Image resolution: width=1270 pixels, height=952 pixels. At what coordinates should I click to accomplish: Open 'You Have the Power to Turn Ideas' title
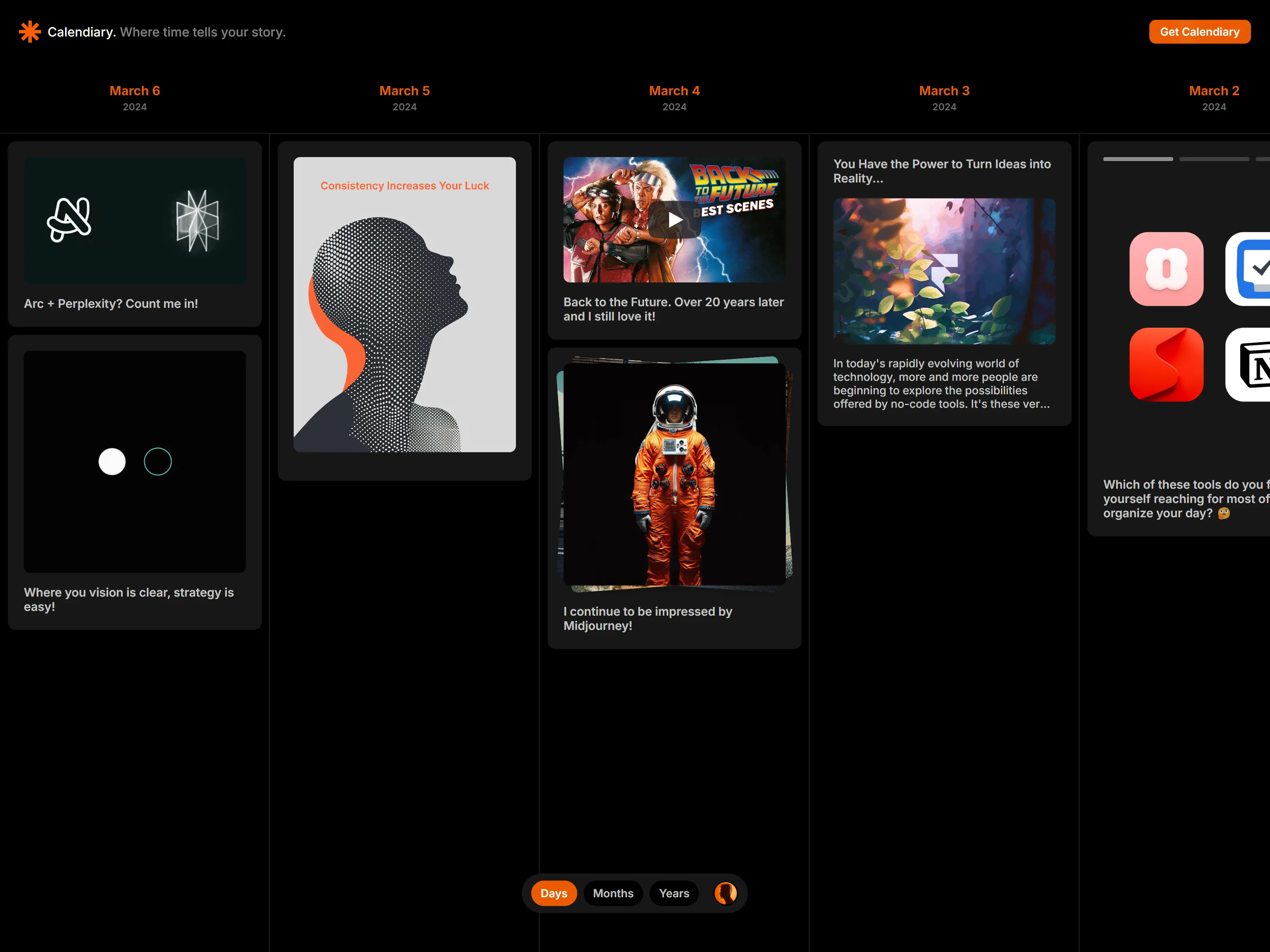click(x=942, y=171)
